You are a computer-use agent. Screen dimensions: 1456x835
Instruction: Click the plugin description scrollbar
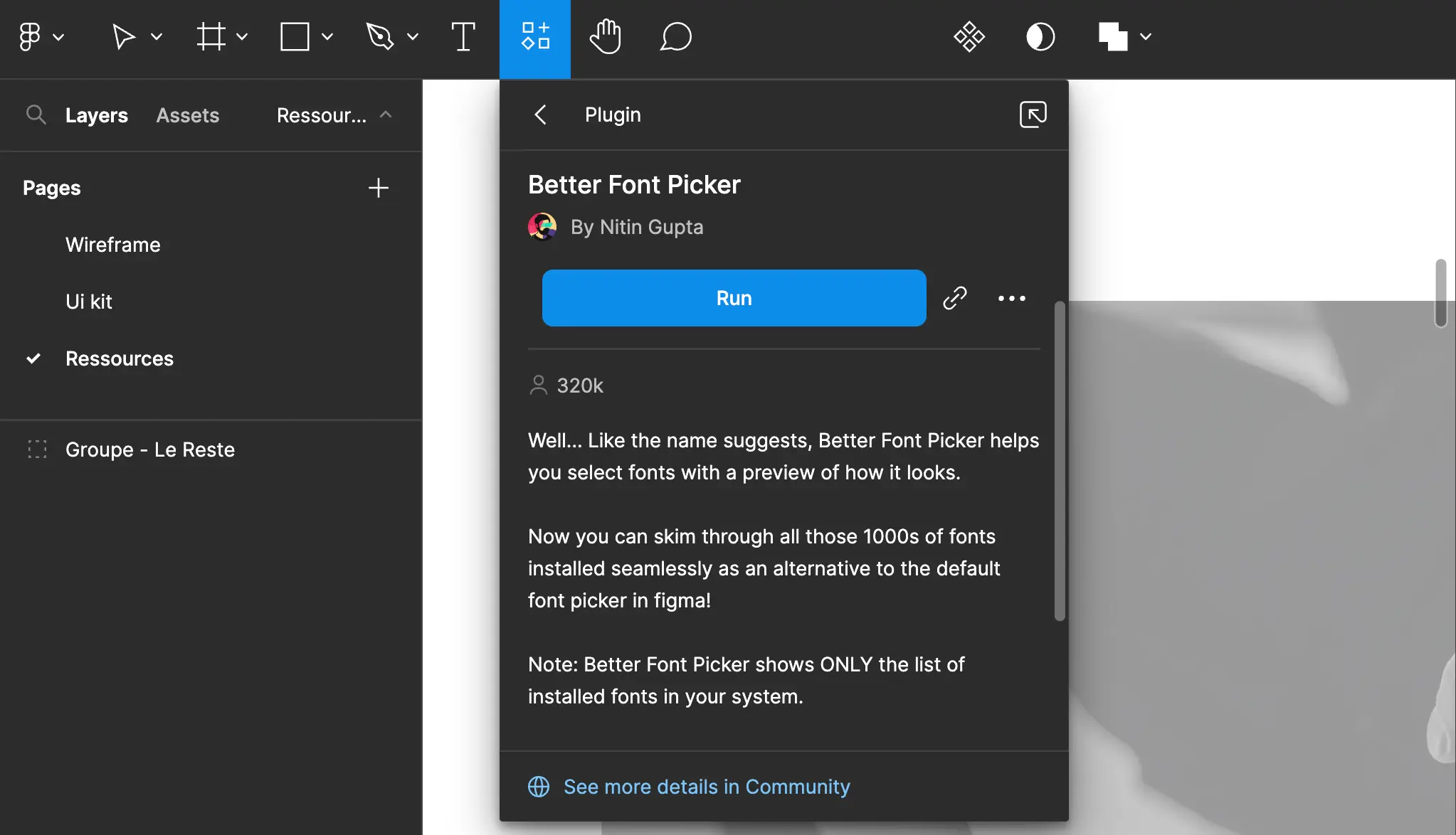1060,461
